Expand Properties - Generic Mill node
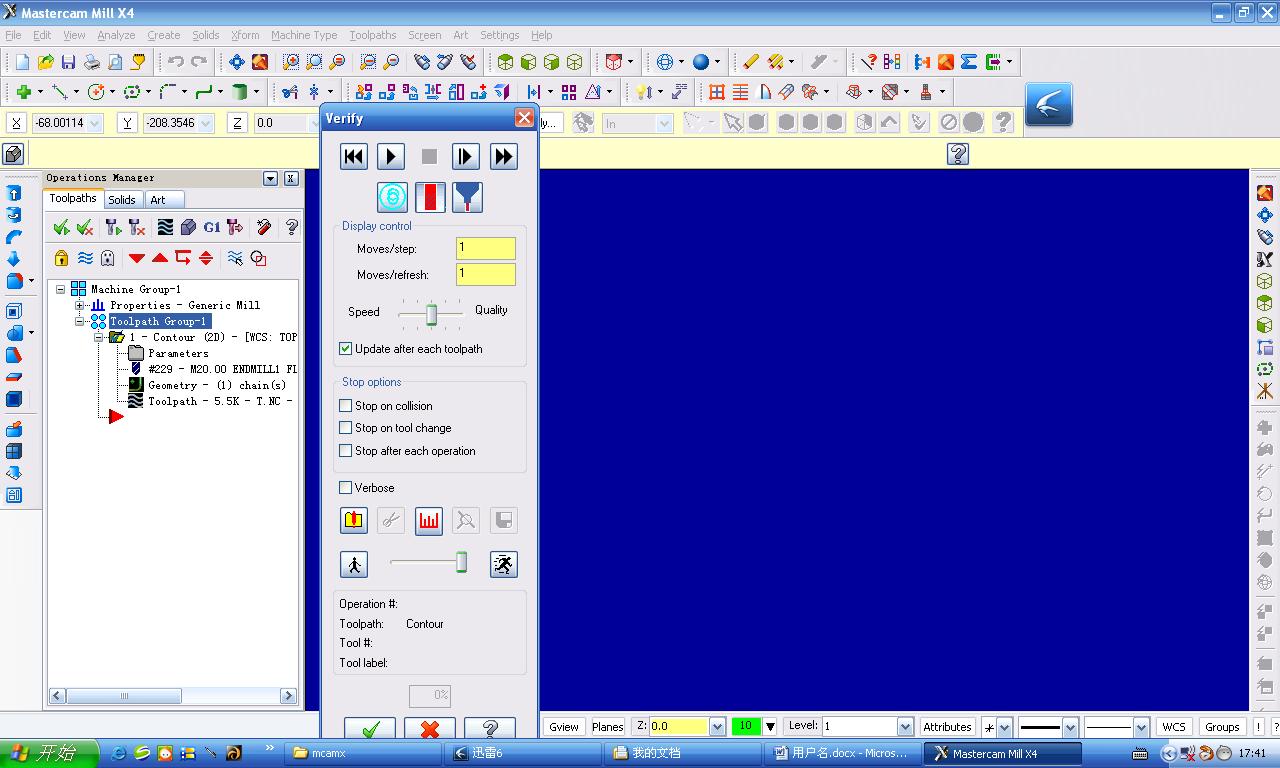This screenshot has height=768, width=1280. point(80,305)
